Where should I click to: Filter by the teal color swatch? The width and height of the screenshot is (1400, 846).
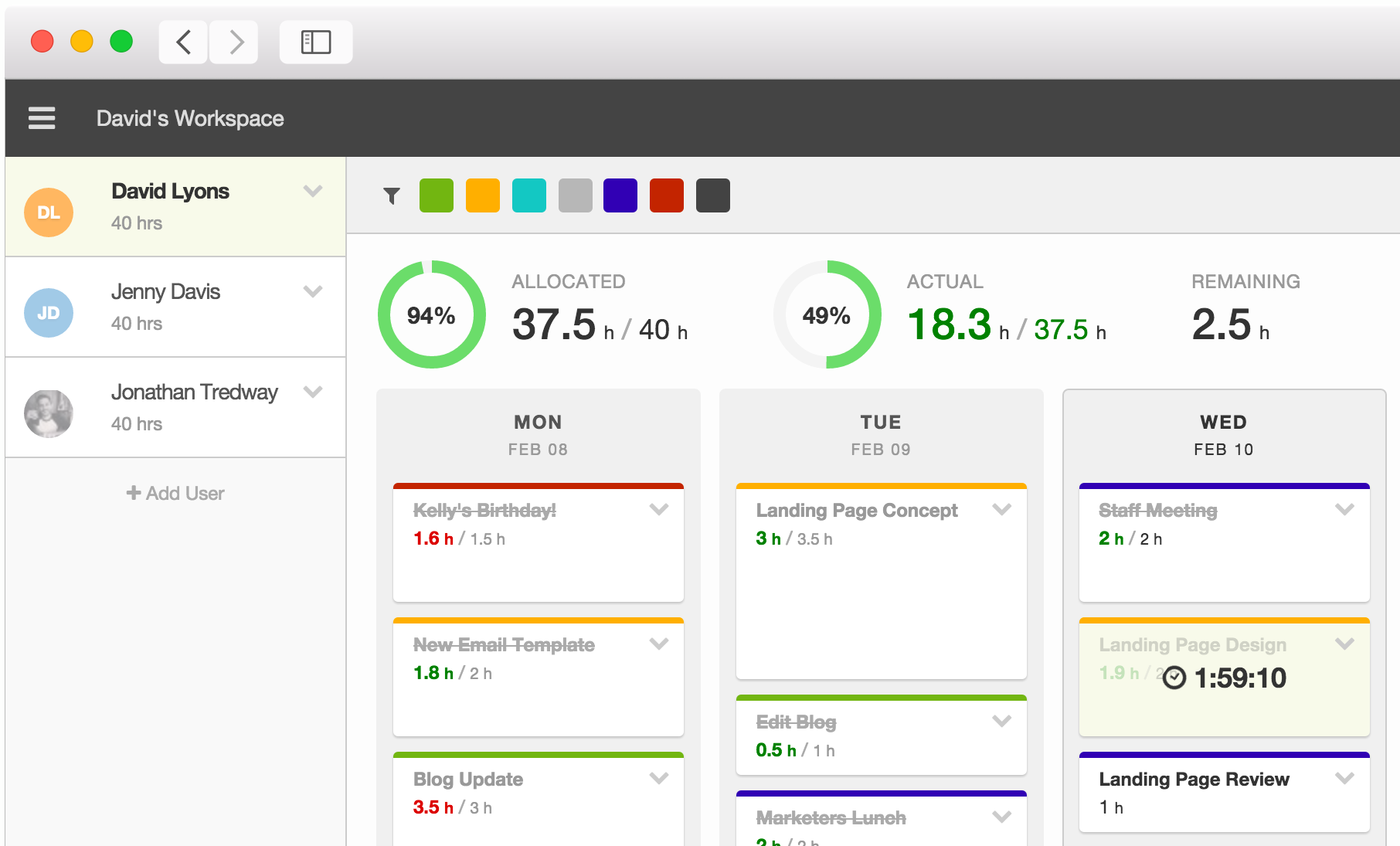[529, 195]
